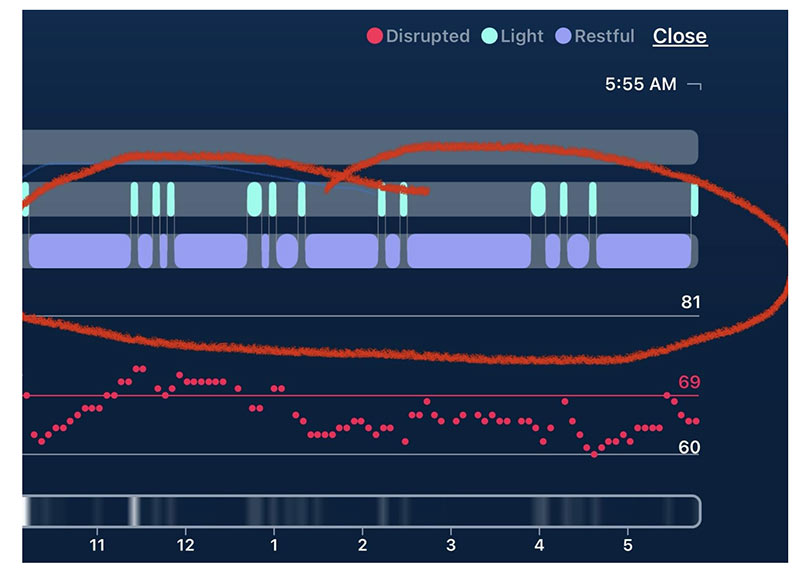Tap the Light segment at far right edge
Viewport: 800px width, 572px height.
694,198
